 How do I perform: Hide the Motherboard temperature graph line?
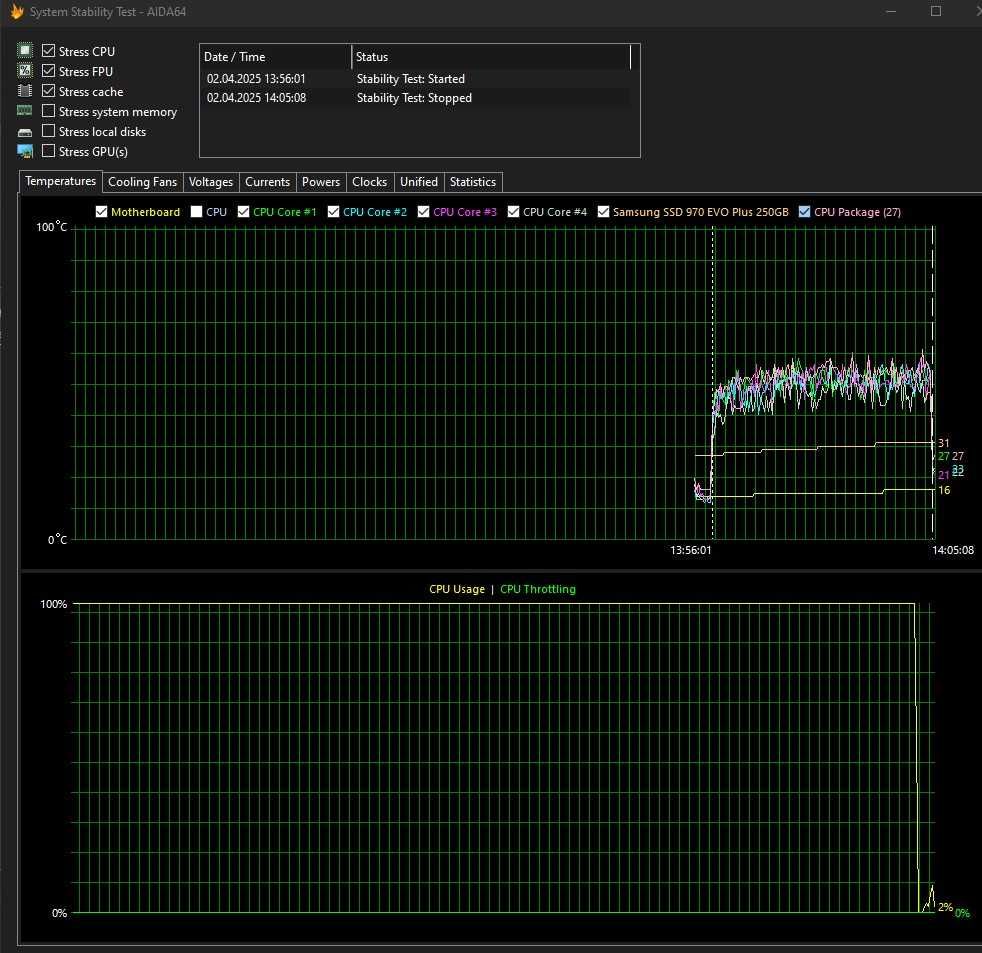[x=101, y=212]
